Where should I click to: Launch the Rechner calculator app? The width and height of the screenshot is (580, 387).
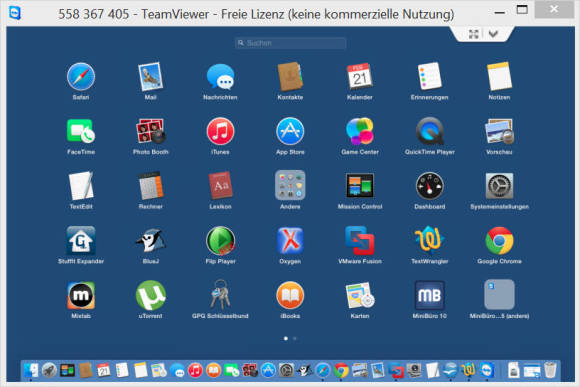coord(151,186)
